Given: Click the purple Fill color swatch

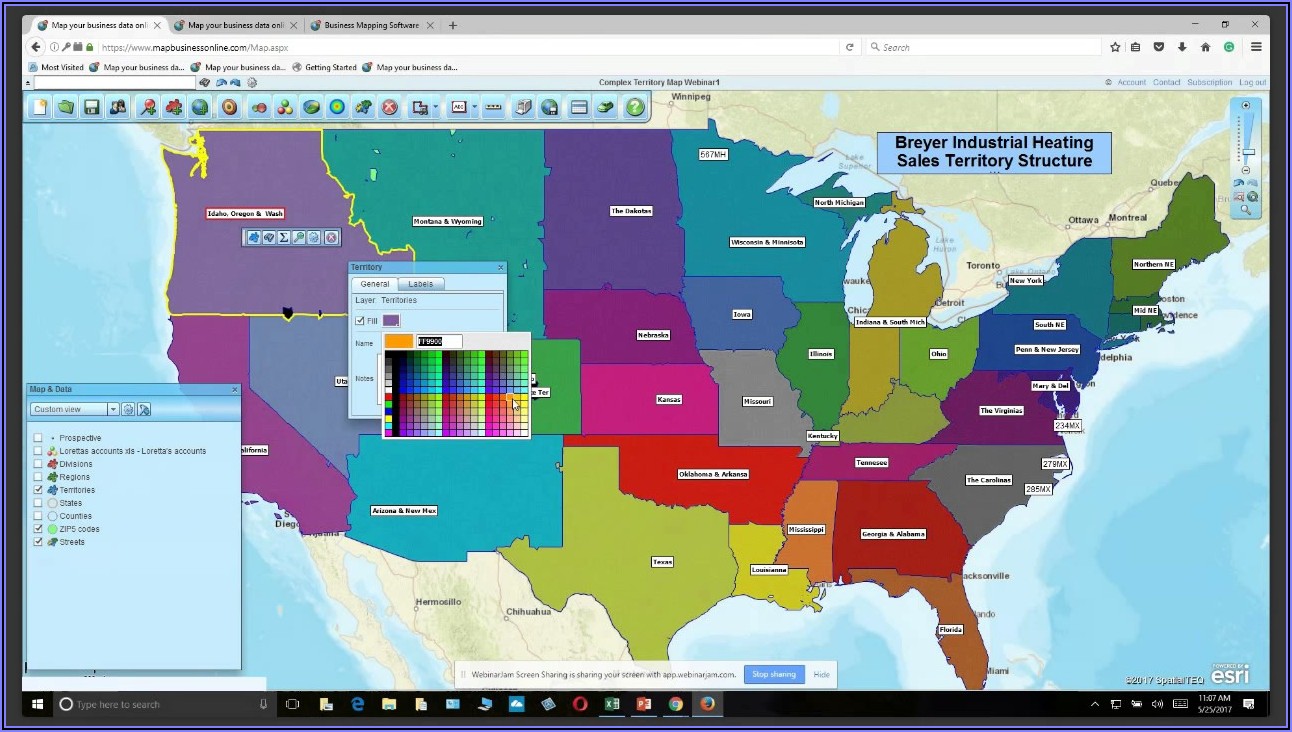Looking at the screenshot, I should (x=391, y=321).
